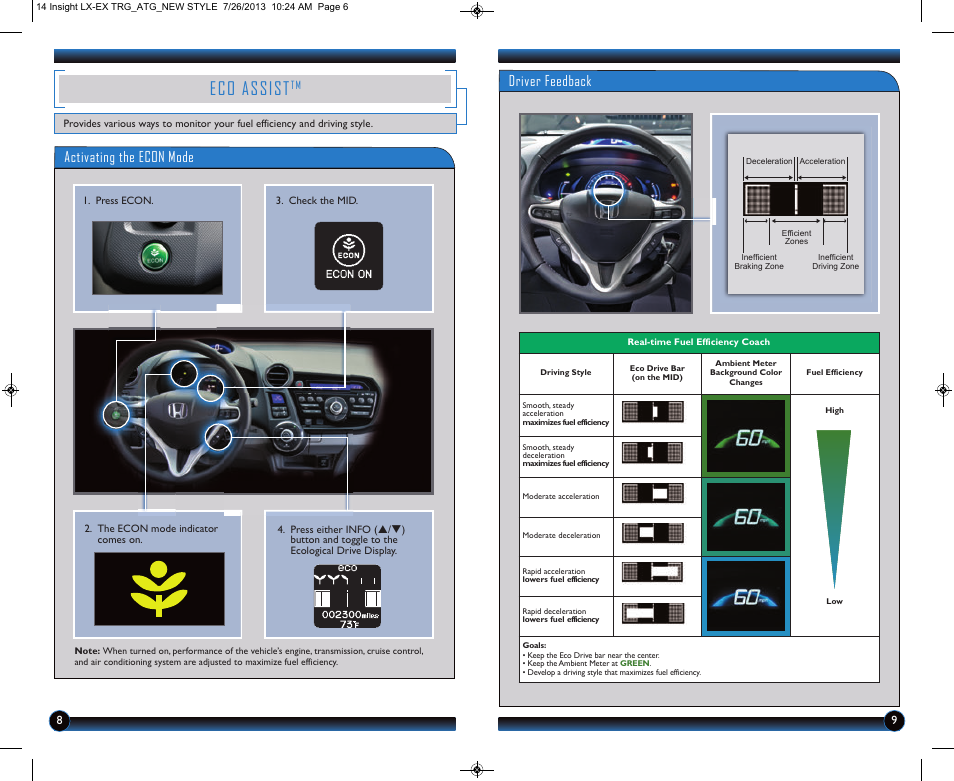Click the Eco Drive bar zones diagram
Screen dimensions: 954x781
(x=796, y=214)
